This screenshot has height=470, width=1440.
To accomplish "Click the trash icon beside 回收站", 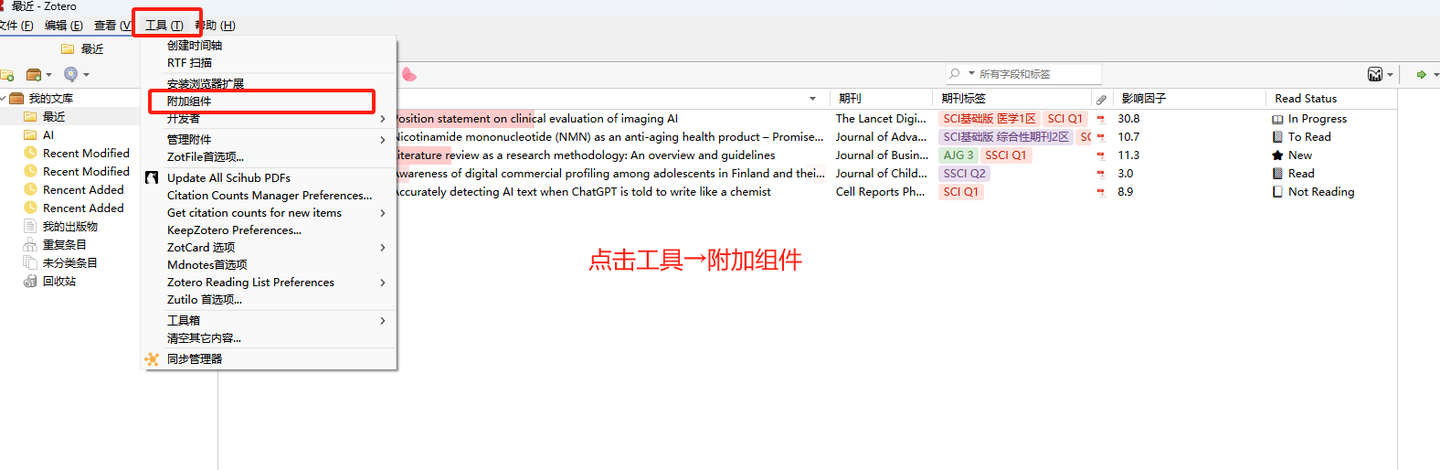I will (30, 281).
